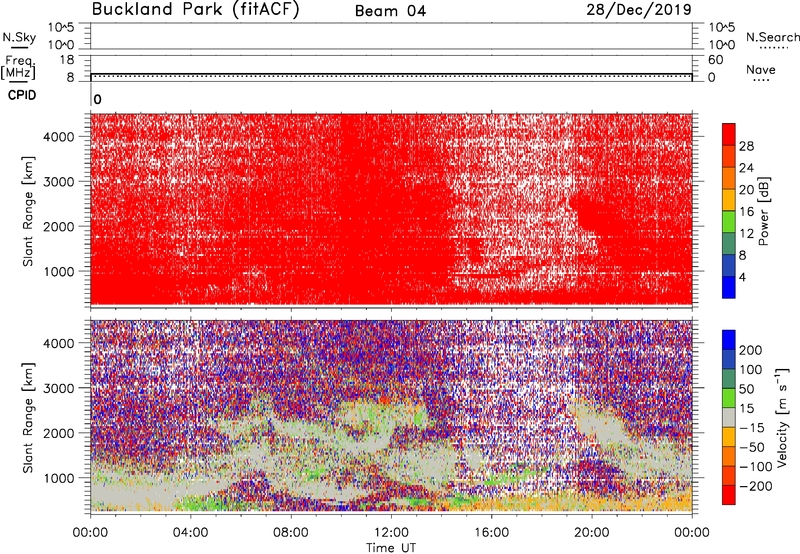Click the 04:00 time axis tick
Screen dimensions: 800x554
coord(191,533)
